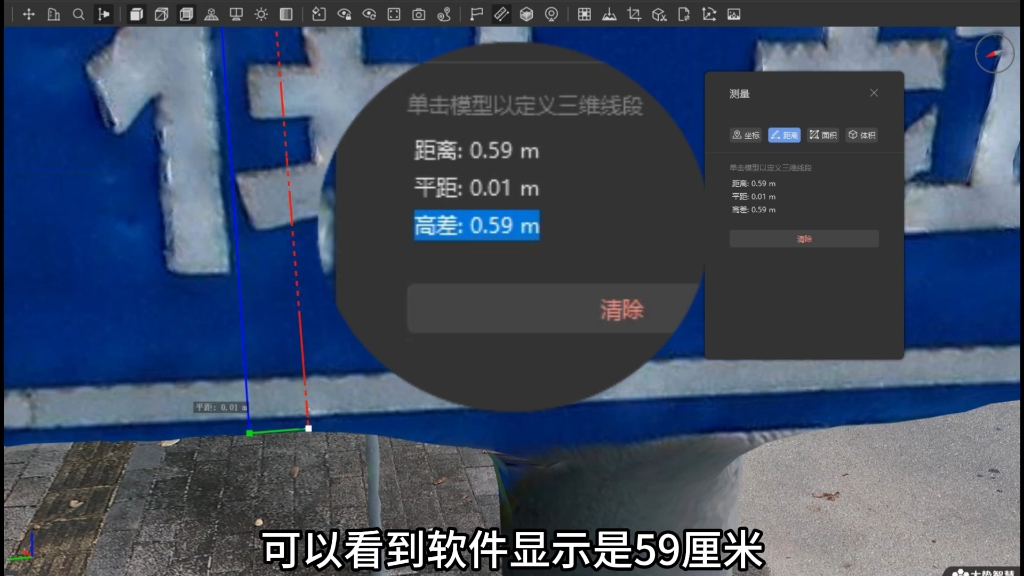The height and width of the screenshot is (576, 1024).
Task: Click the compass navigation widget
Action: (995, 54)
